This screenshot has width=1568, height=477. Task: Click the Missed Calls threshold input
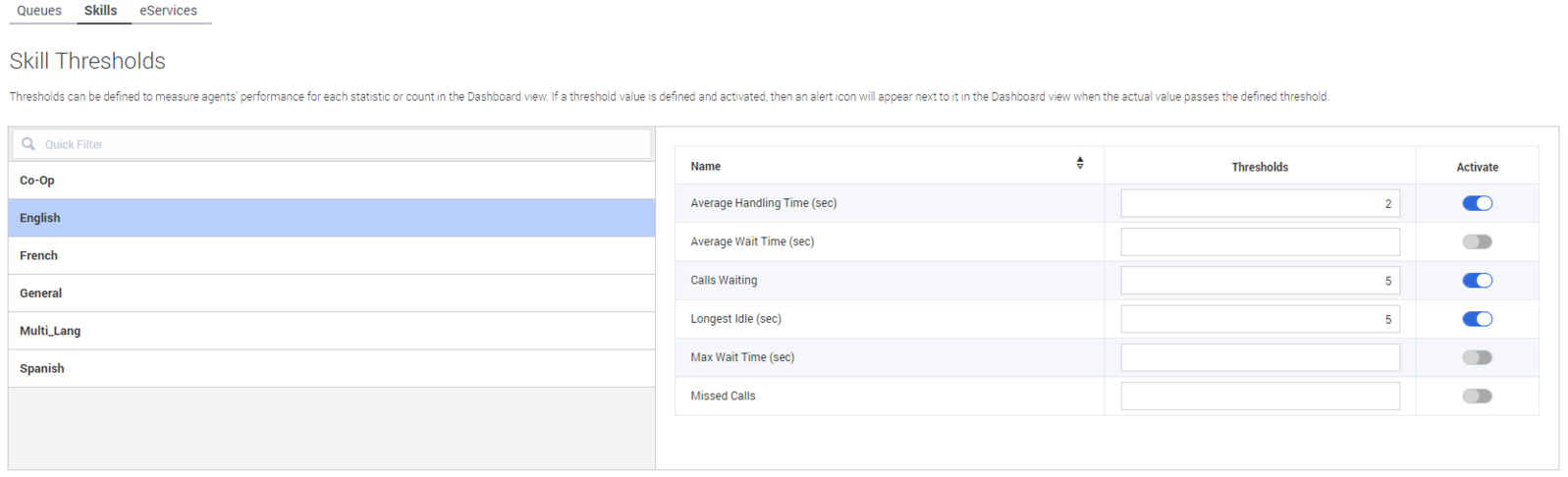click(1260, 397)
